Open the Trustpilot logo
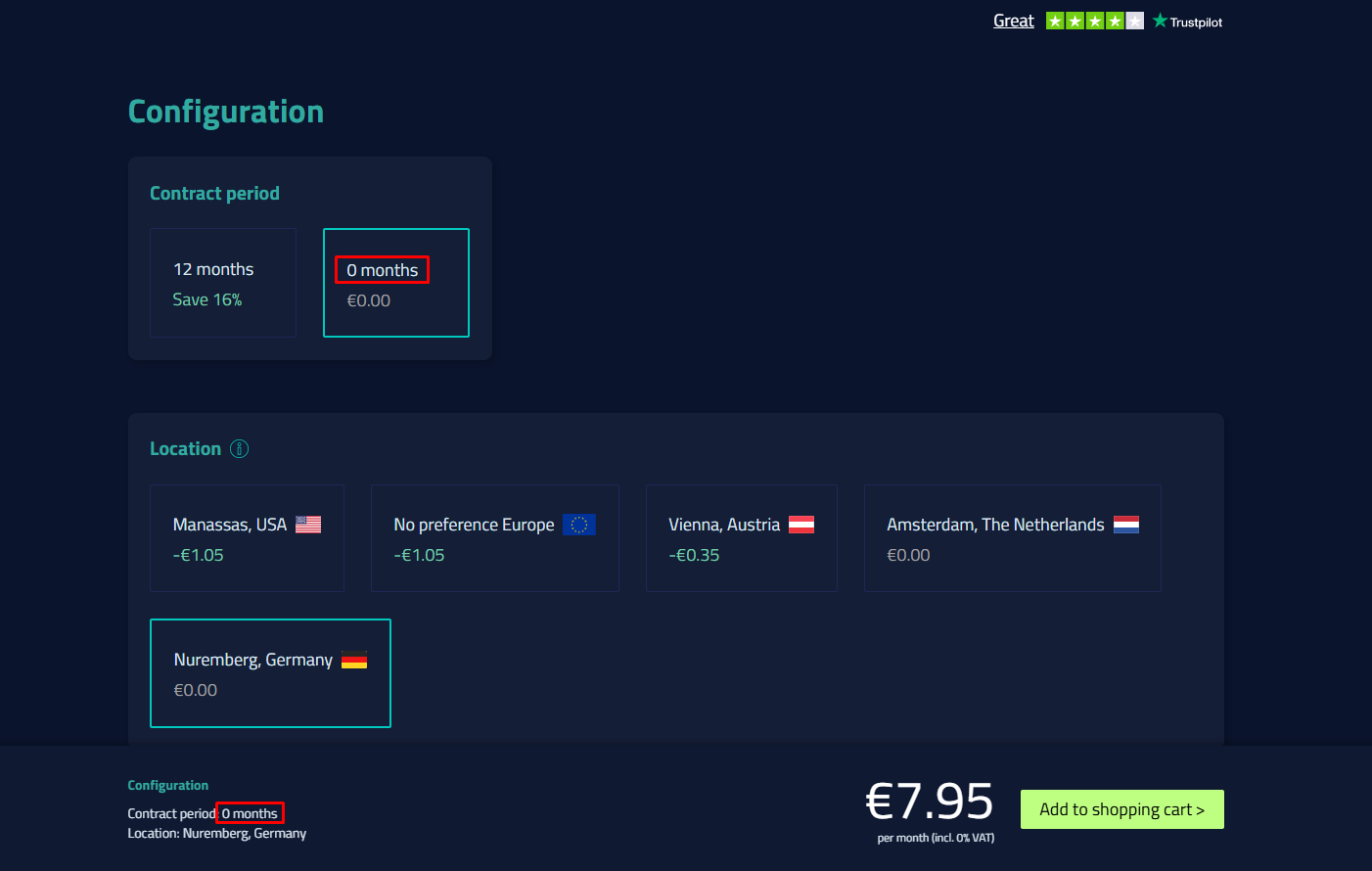The width and height of the screenshot is (1372, 871). pos(1187,22)
